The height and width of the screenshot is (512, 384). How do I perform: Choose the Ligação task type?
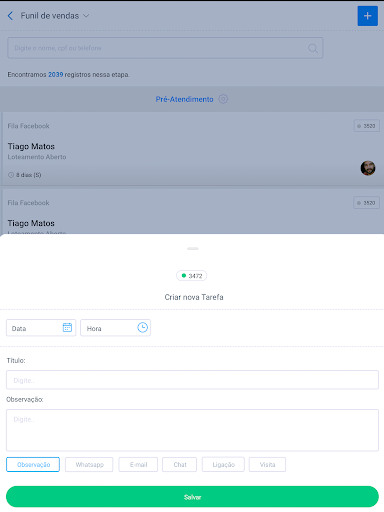(223, 464)
